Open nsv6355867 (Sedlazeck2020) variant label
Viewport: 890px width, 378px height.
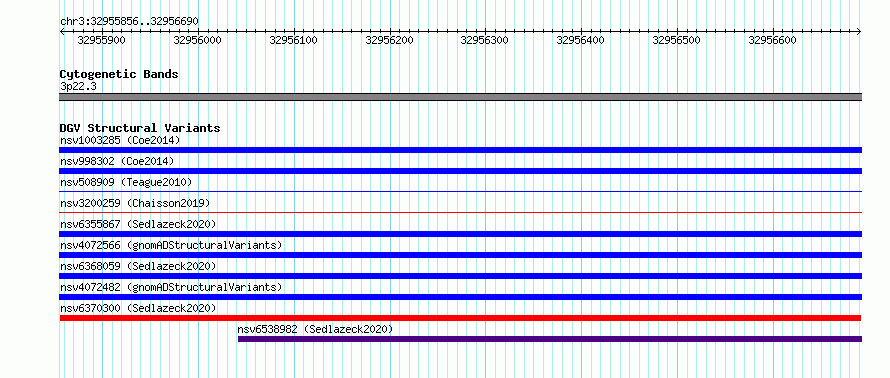(x=138, y=224)
